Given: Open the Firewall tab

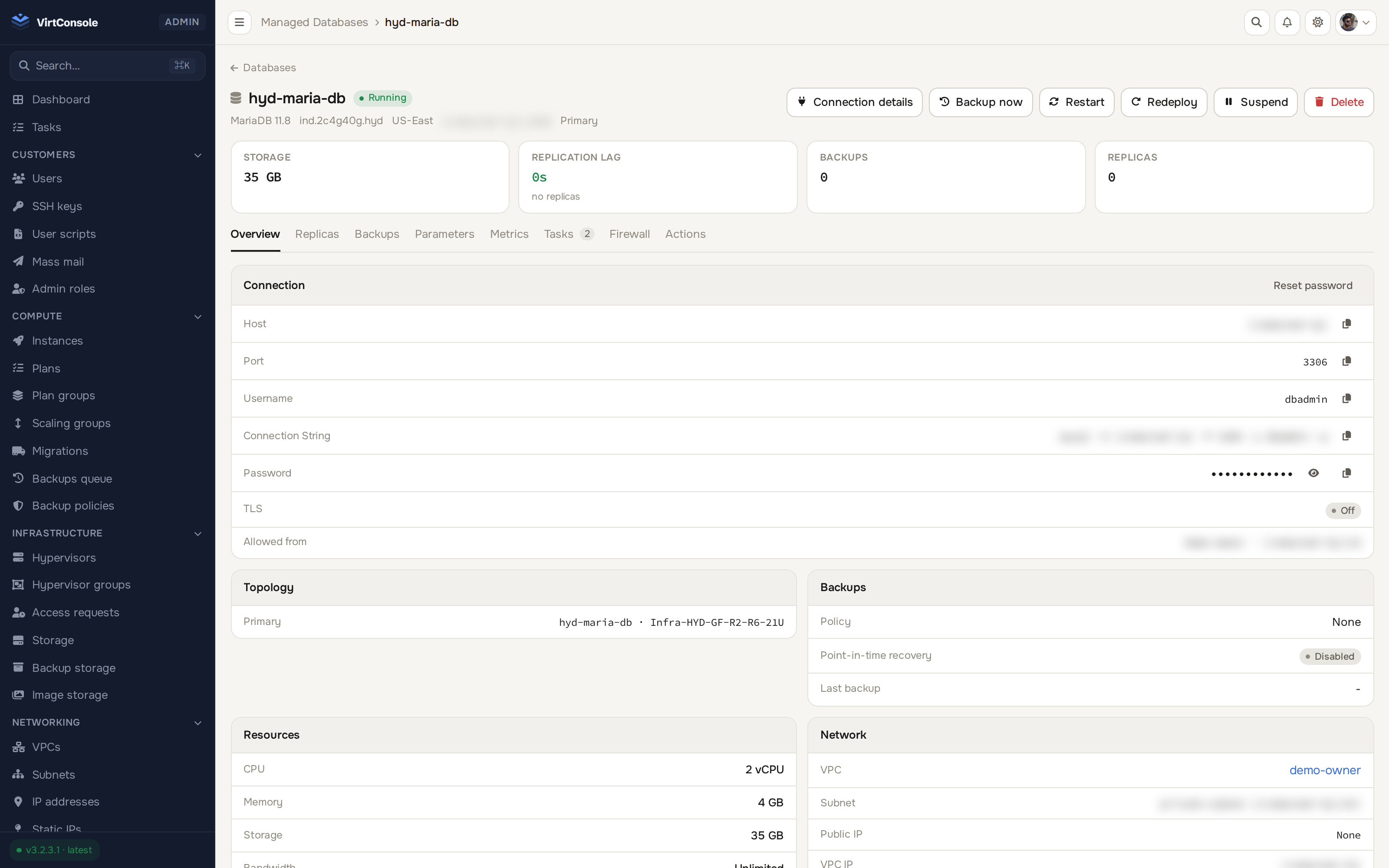Looking at the screenshot, I should tap(629, 234).
